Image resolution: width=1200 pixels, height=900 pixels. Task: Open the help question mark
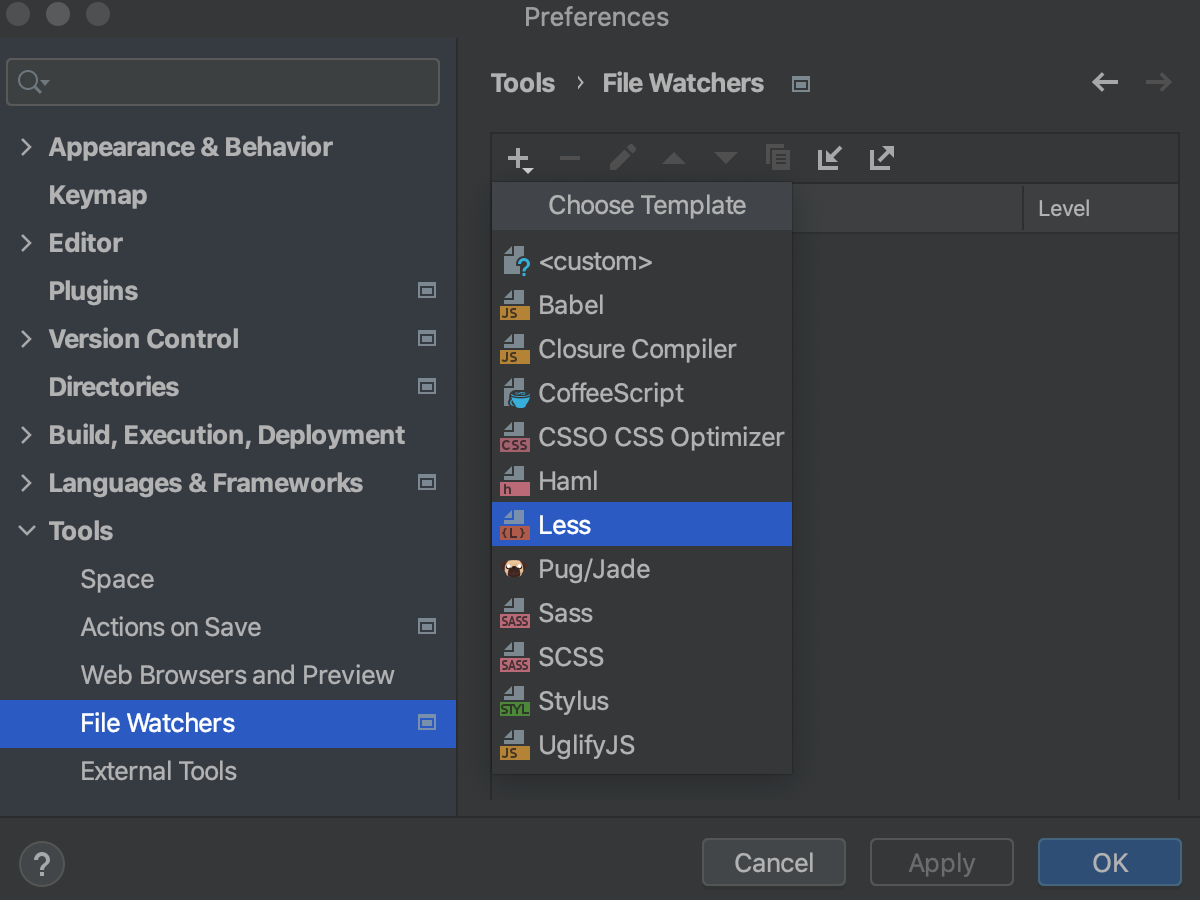click(x=42, y=864)
